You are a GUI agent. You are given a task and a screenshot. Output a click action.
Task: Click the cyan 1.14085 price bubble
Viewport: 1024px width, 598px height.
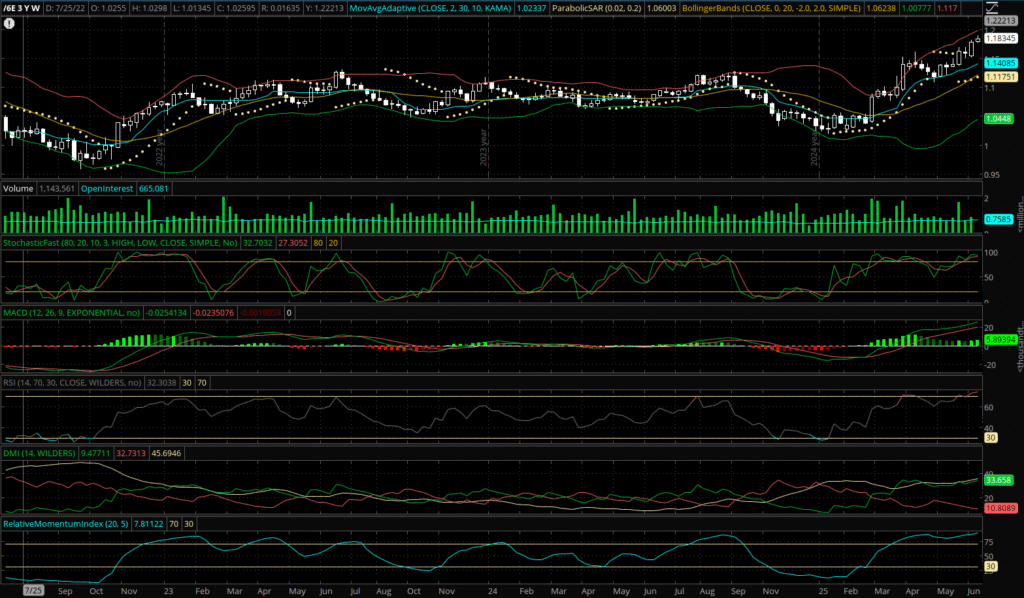tap(1000, 63)
